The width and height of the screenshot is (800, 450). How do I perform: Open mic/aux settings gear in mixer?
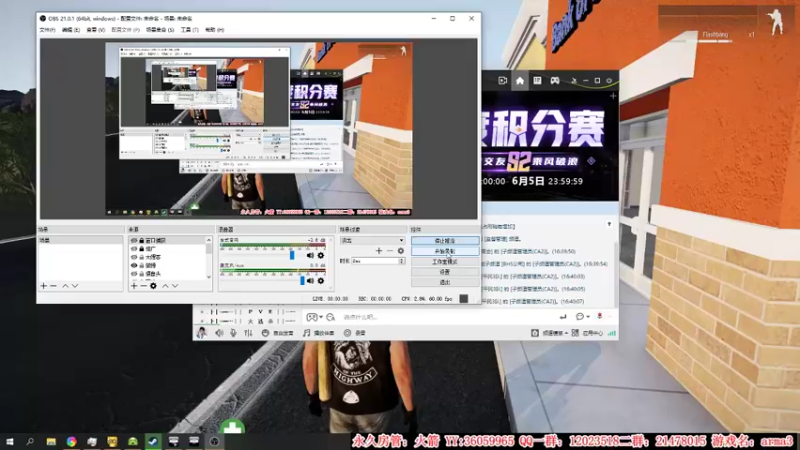point(321,281)
